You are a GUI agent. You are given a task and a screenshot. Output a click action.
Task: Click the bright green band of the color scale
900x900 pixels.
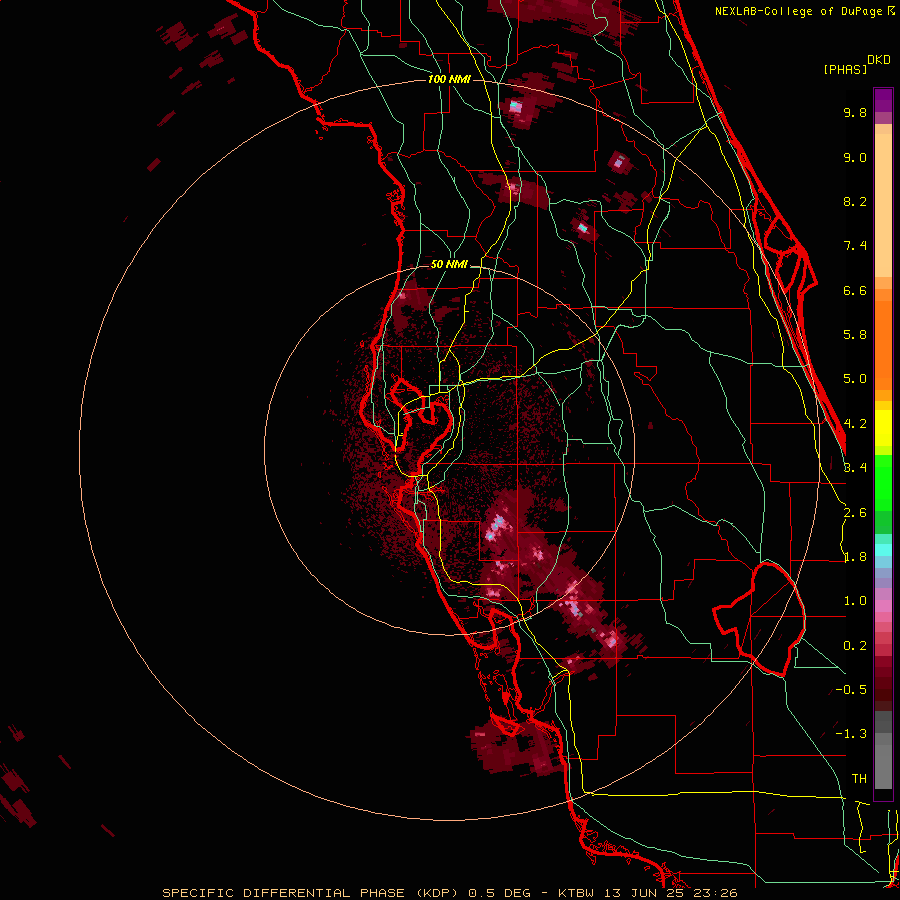[x=883, y=482]
